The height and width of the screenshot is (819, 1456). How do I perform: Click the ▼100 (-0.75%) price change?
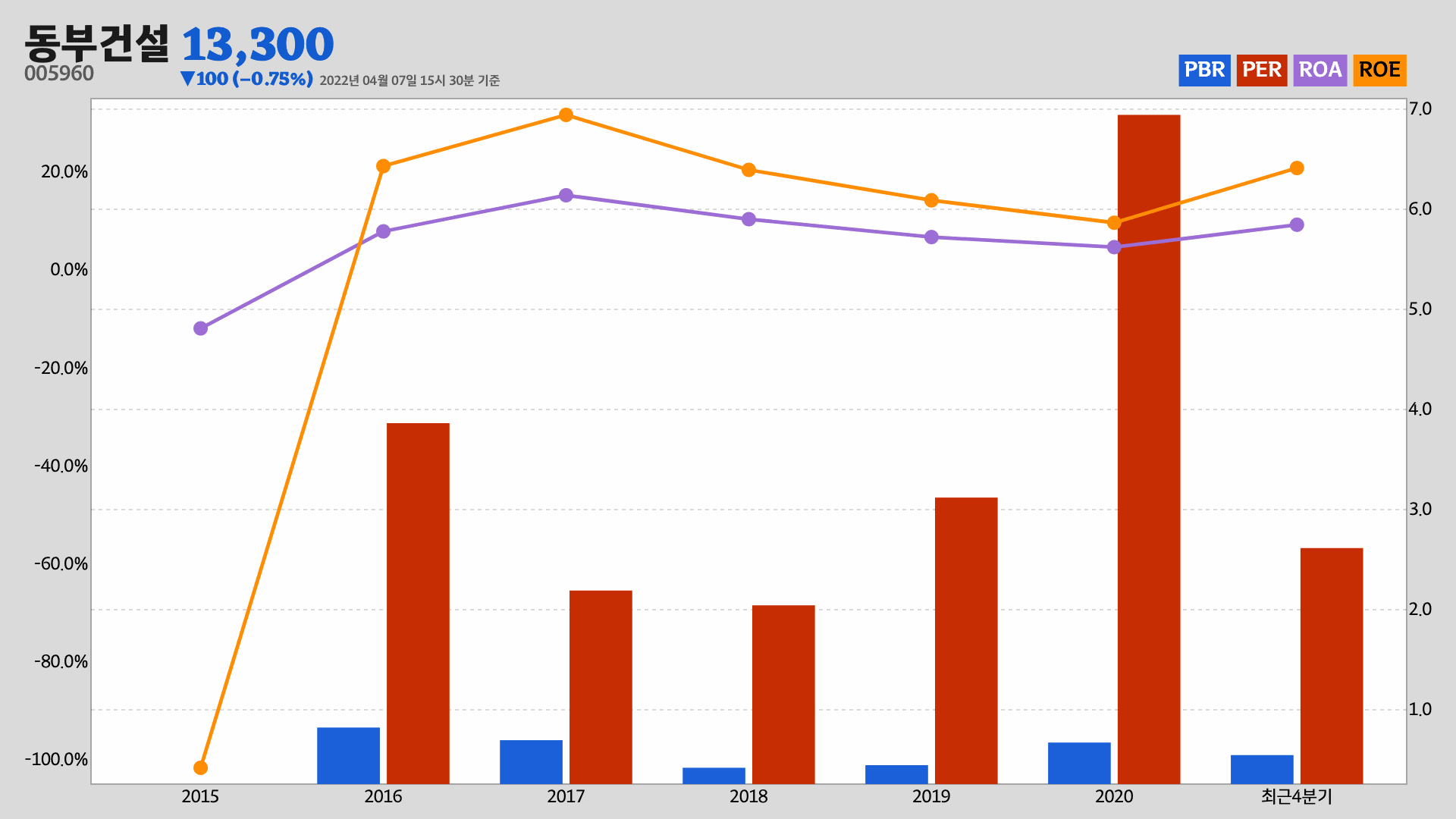tap(246, 79)
